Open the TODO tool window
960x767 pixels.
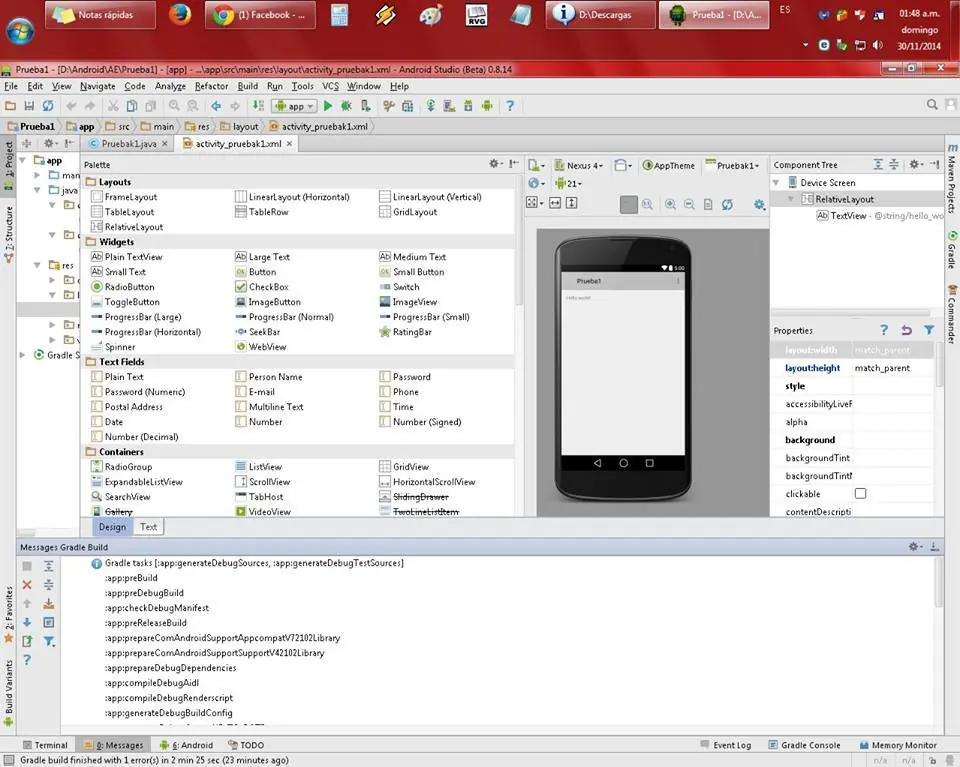pyautogui.click(x=246, y=745)
